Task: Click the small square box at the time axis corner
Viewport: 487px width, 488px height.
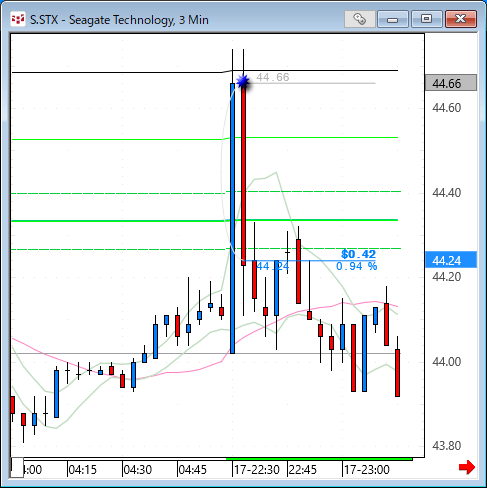Action: tap(17, 468)
